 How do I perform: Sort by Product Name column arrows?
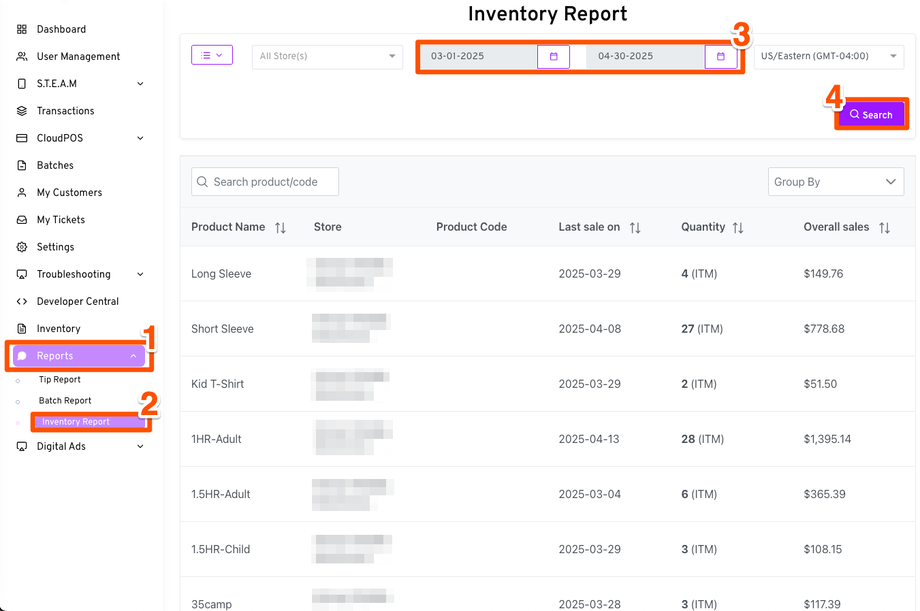pyautogui.click(x=280, y=228)
